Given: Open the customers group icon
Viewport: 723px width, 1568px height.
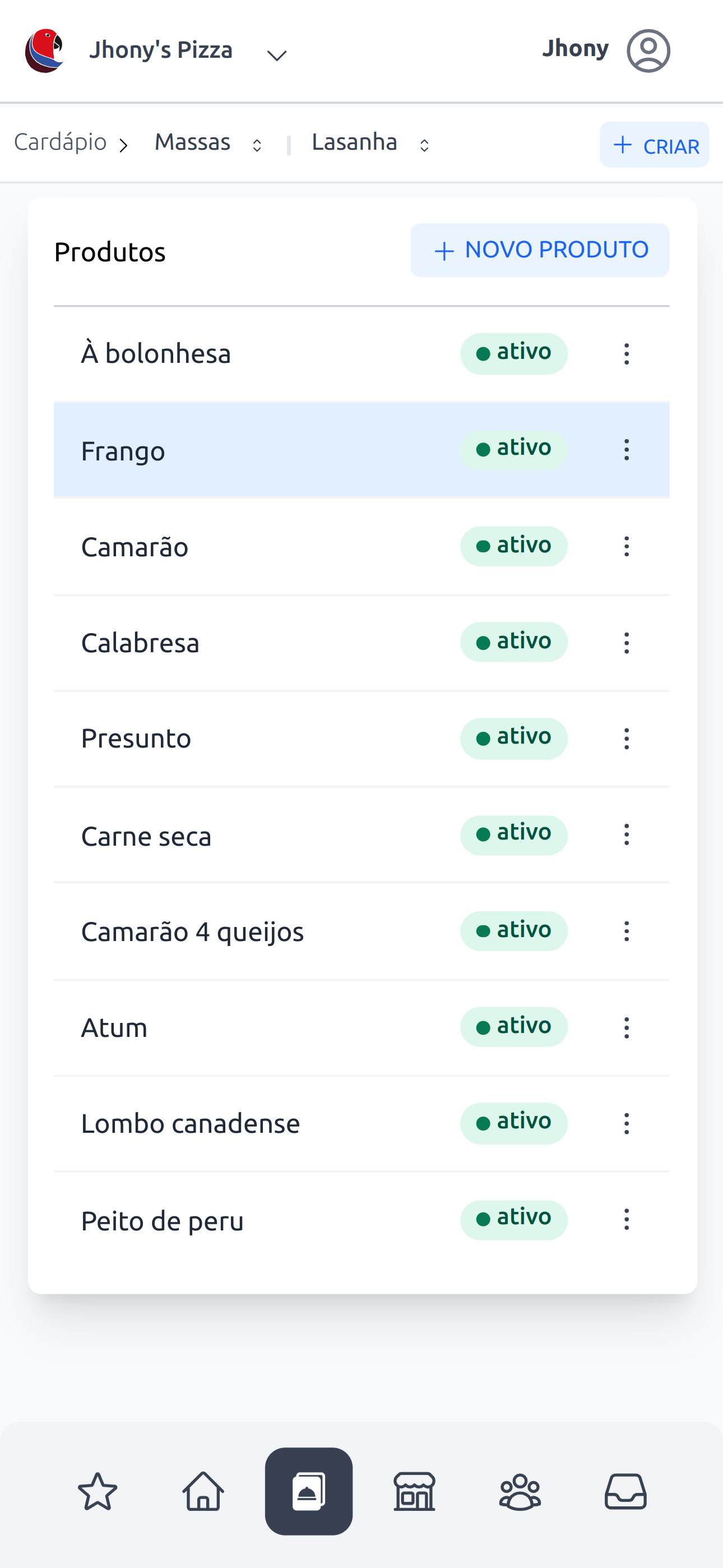Looking at the screenshot, I should point(520,1491).
